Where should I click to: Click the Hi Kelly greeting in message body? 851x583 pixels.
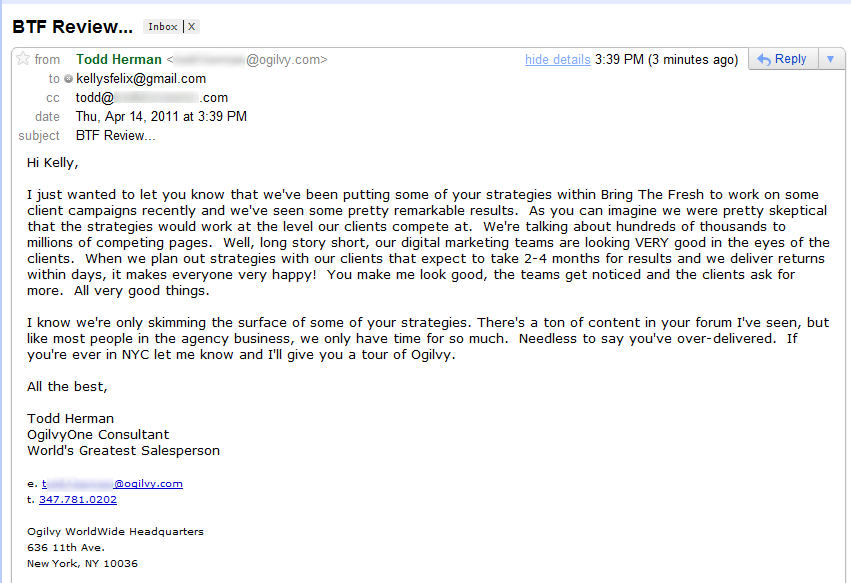tap(52, 162)
